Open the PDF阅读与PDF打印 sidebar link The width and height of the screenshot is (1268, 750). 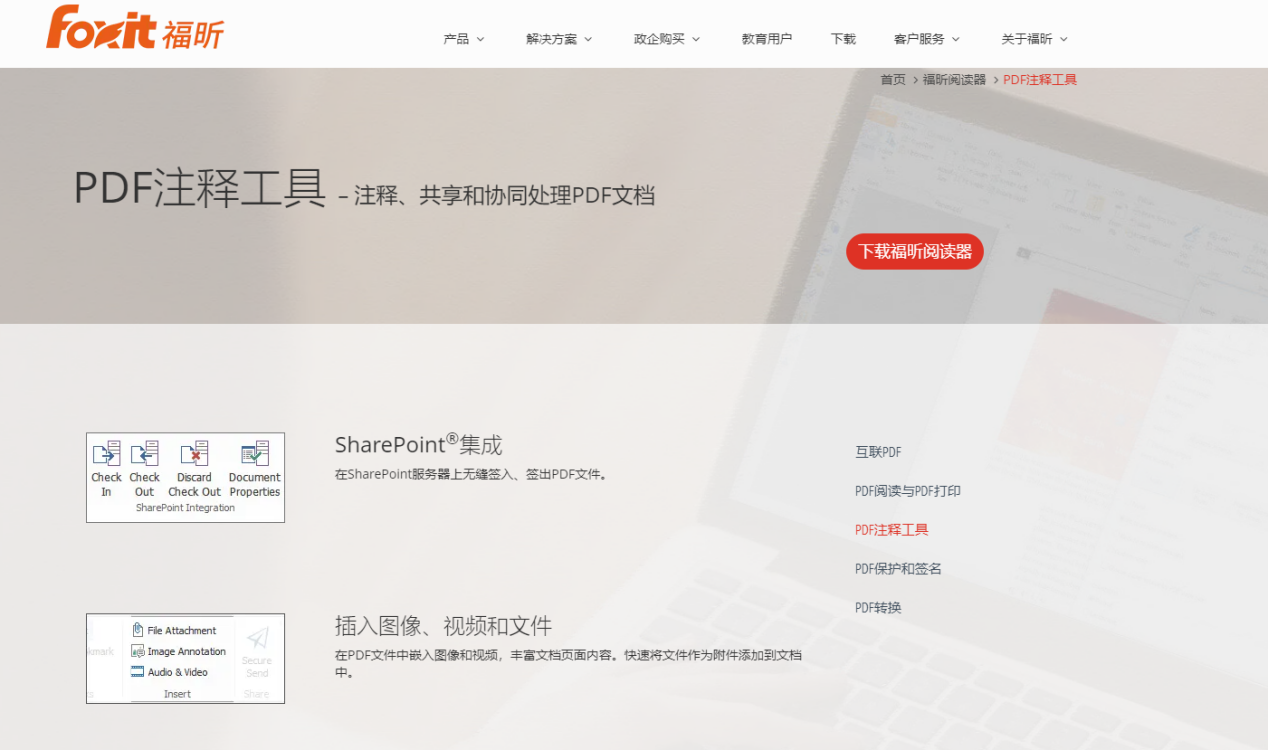[908, 491]
